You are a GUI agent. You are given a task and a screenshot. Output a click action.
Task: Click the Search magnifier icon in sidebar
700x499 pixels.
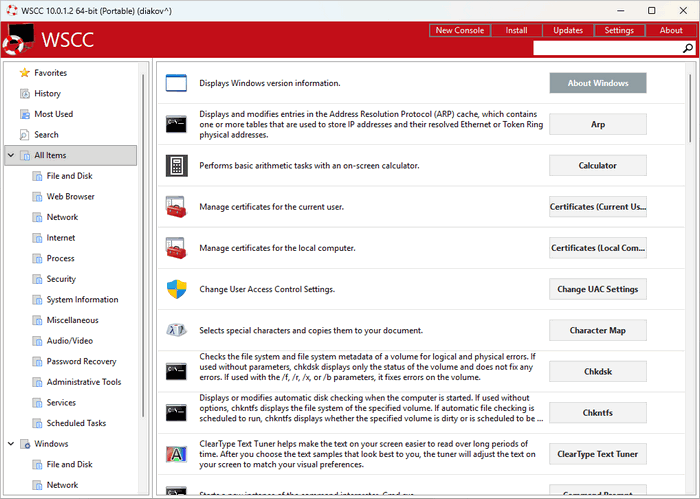pyautogui.click(x=24, y=135)
